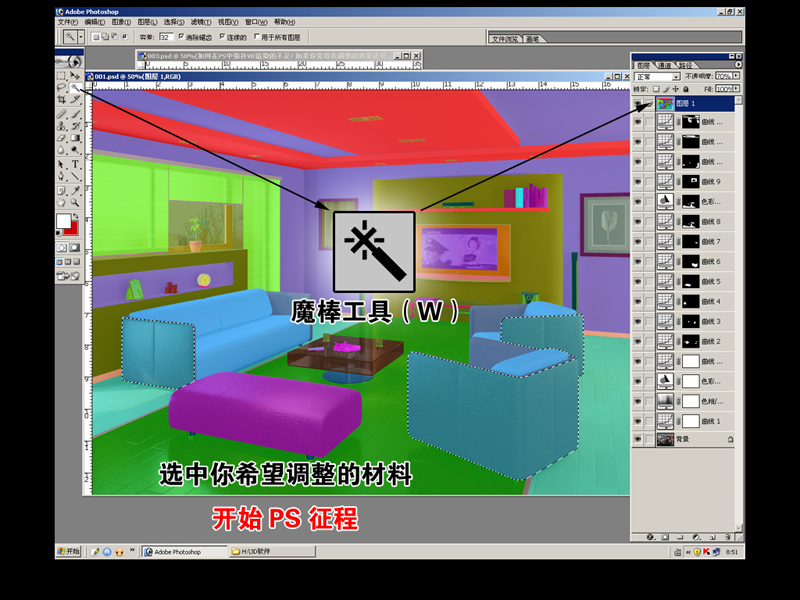Select the Line tool
The width and height of the screenshot is (800, 600).
point(75,176)
